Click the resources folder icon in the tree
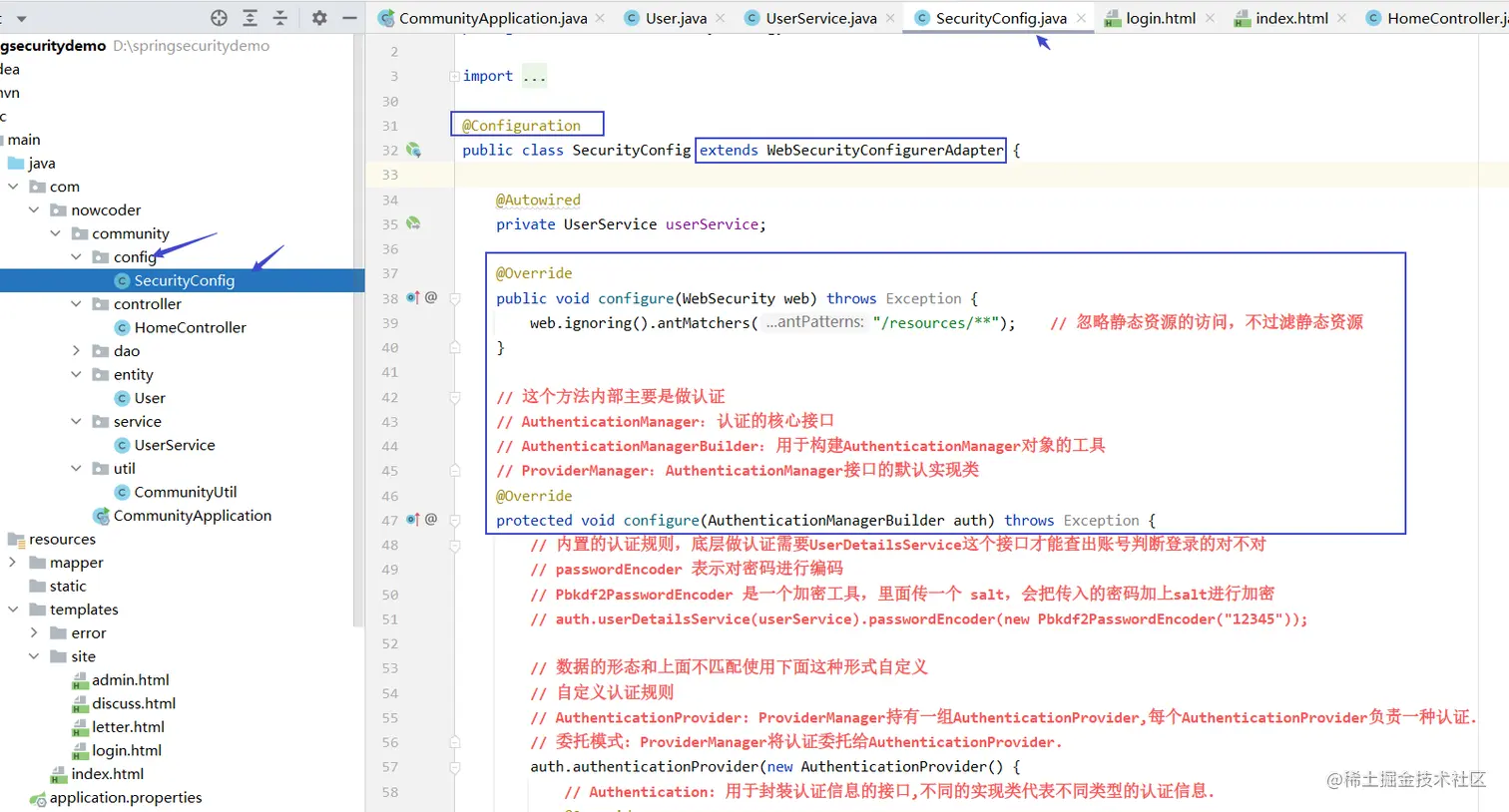 point(16,540)
